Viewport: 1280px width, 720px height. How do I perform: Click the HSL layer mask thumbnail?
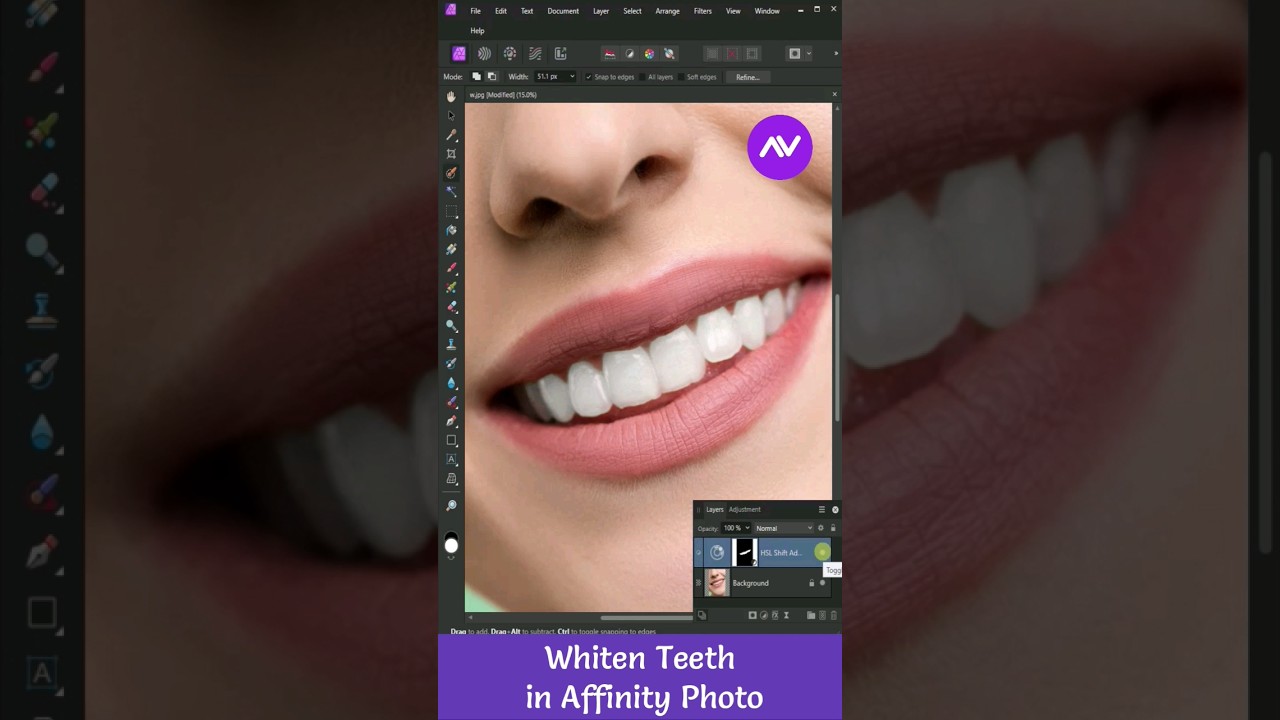(745, 552)
